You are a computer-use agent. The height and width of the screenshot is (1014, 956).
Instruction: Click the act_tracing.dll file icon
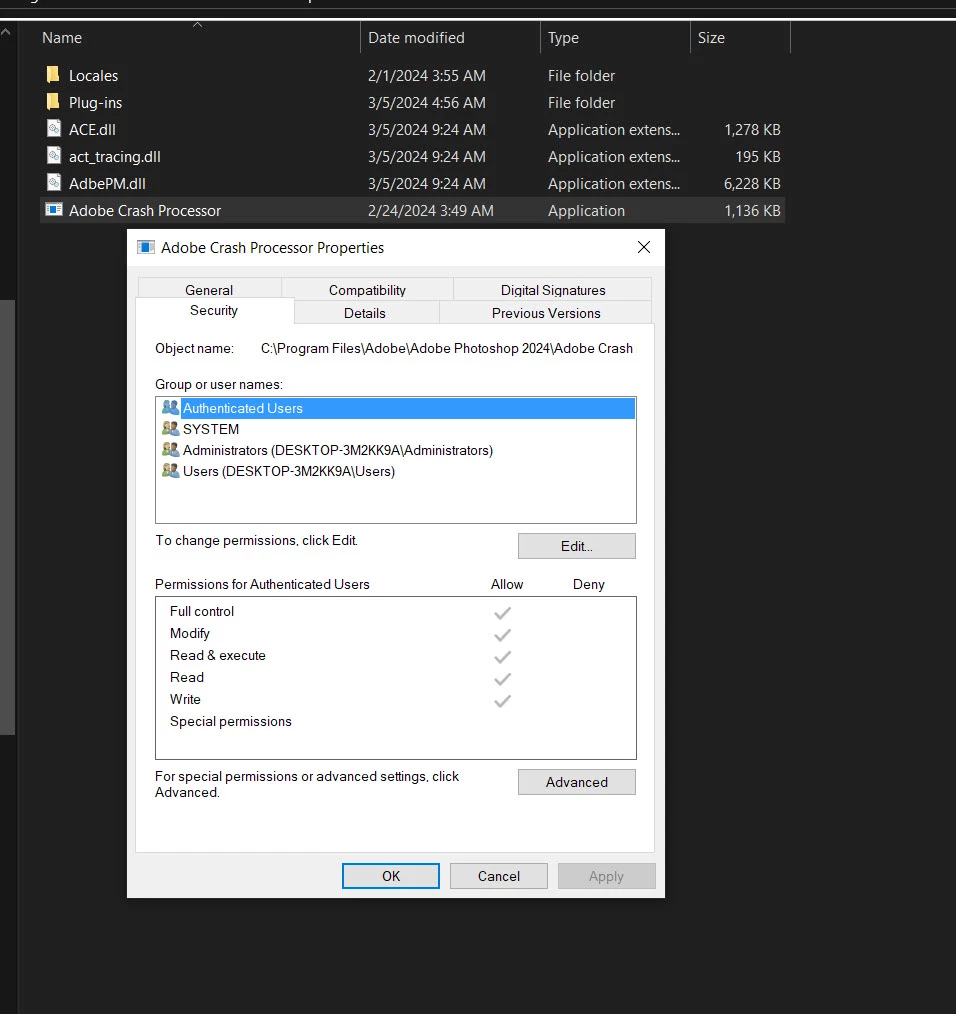click(54, 156)
